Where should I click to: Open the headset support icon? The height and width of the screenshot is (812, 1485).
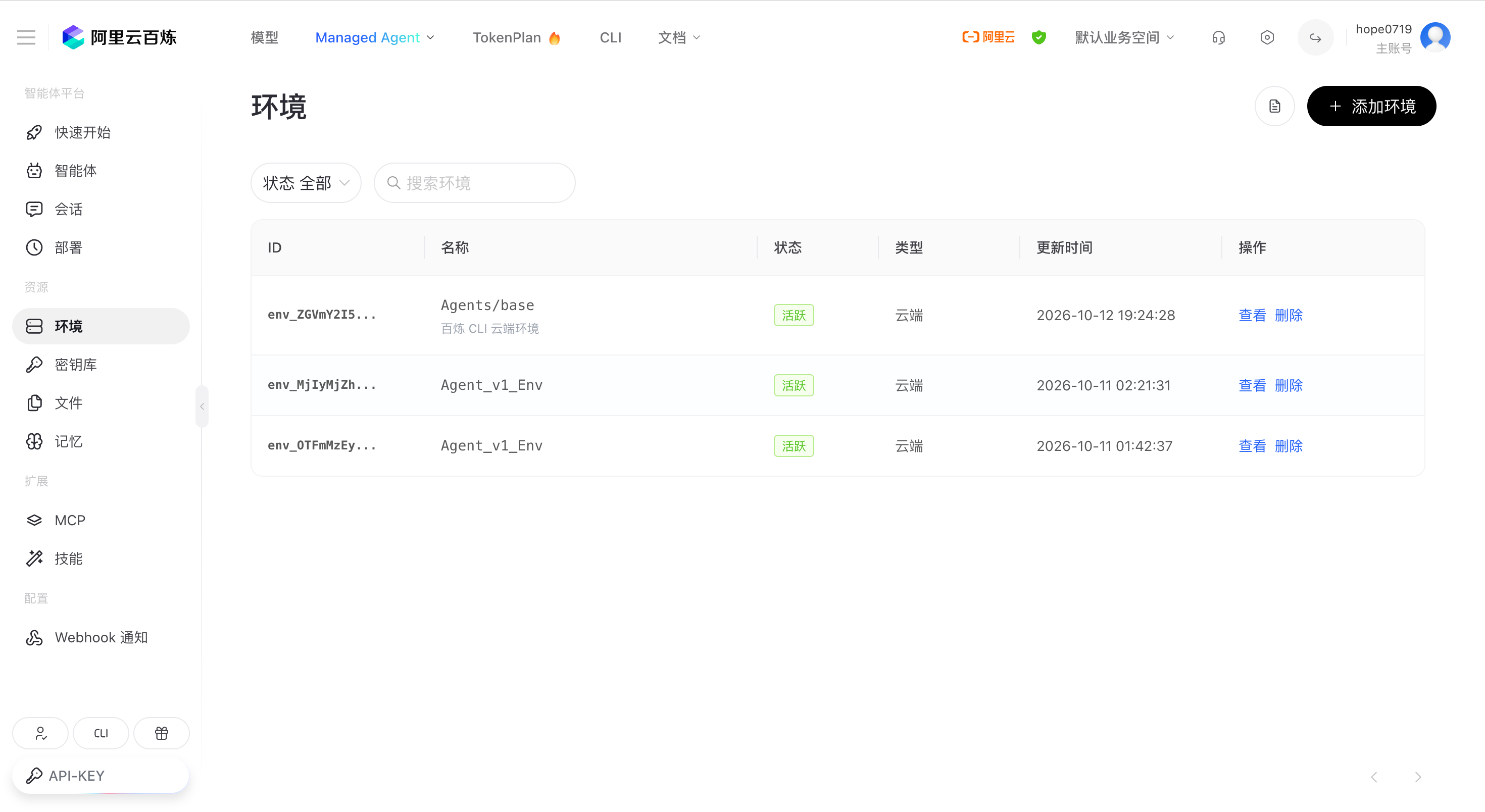[1218, 37]
